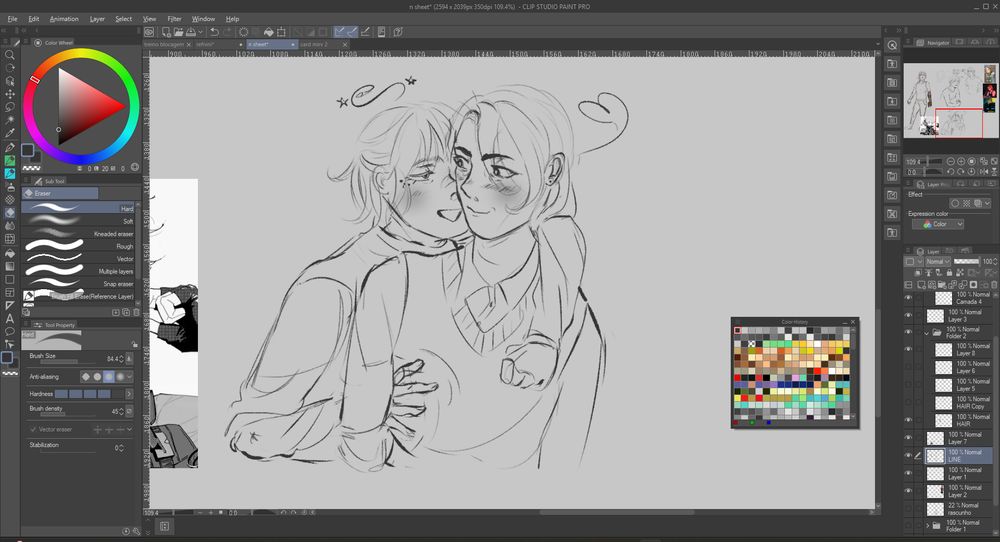1000x542 pixels.
Task: Open the Layer menu
Action: click(x=97, y=18)
